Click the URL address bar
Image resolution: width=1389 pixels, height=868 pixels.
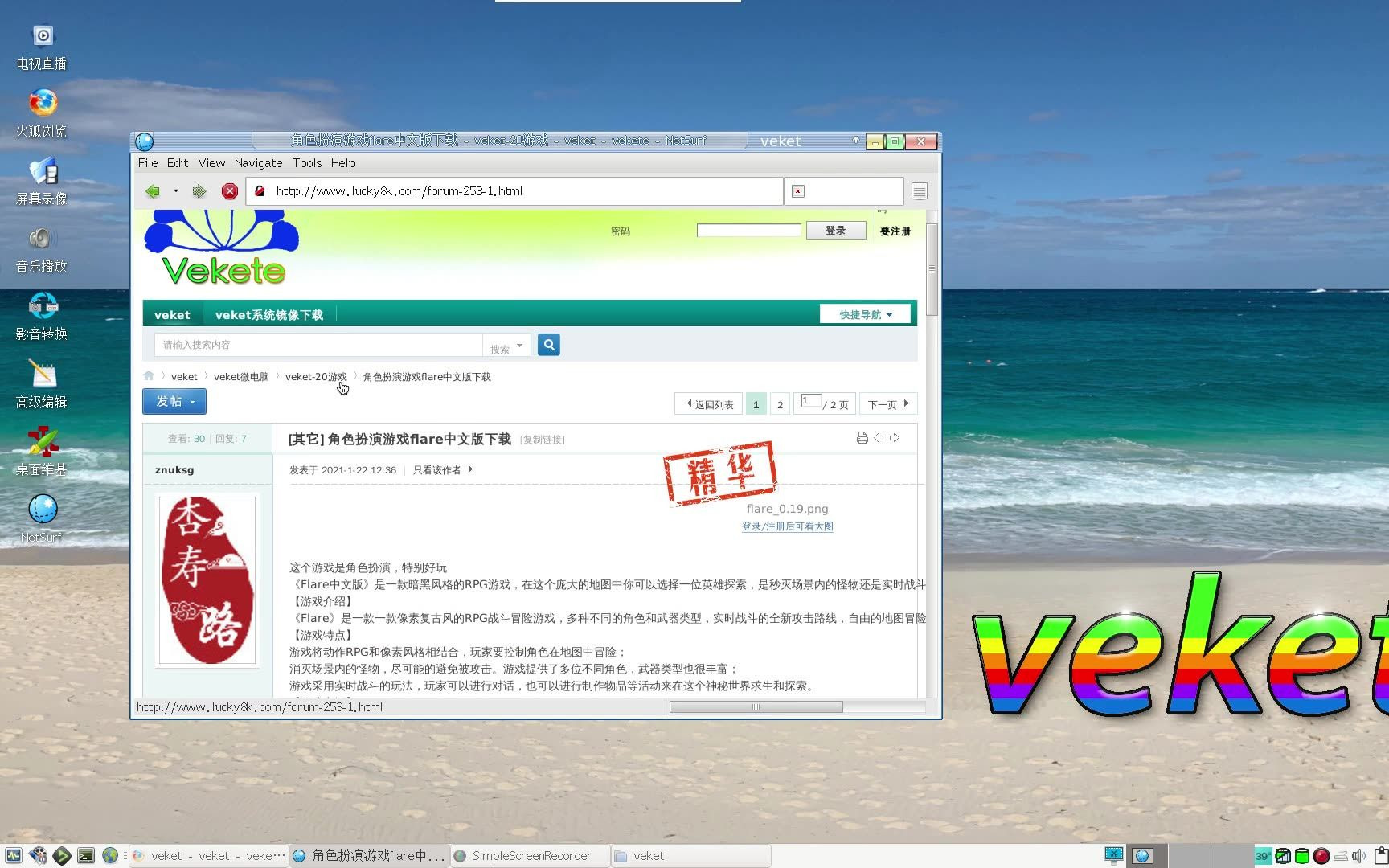point(514,191)
